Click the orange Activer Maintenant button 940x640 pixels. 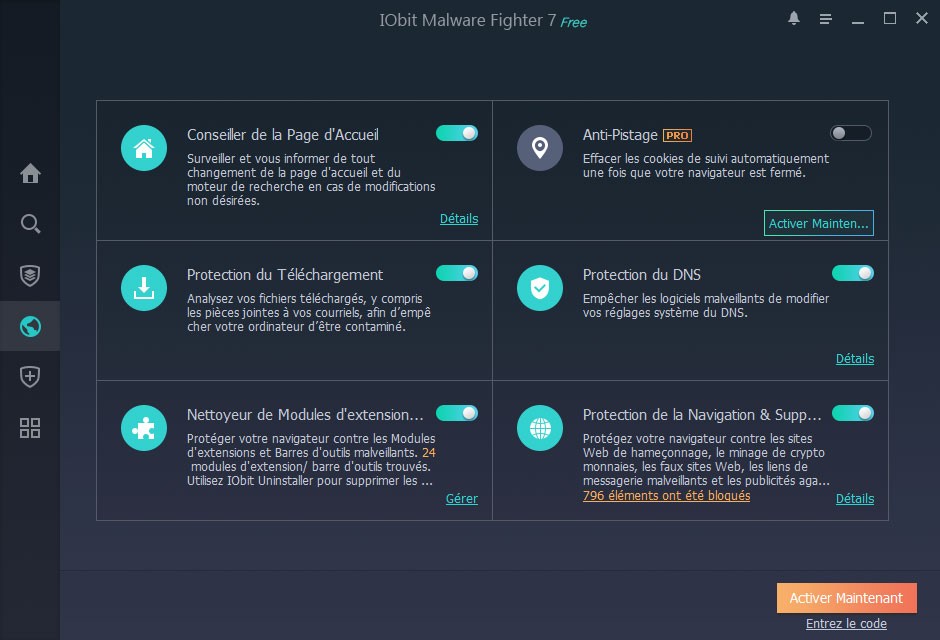tap(846, 598)
